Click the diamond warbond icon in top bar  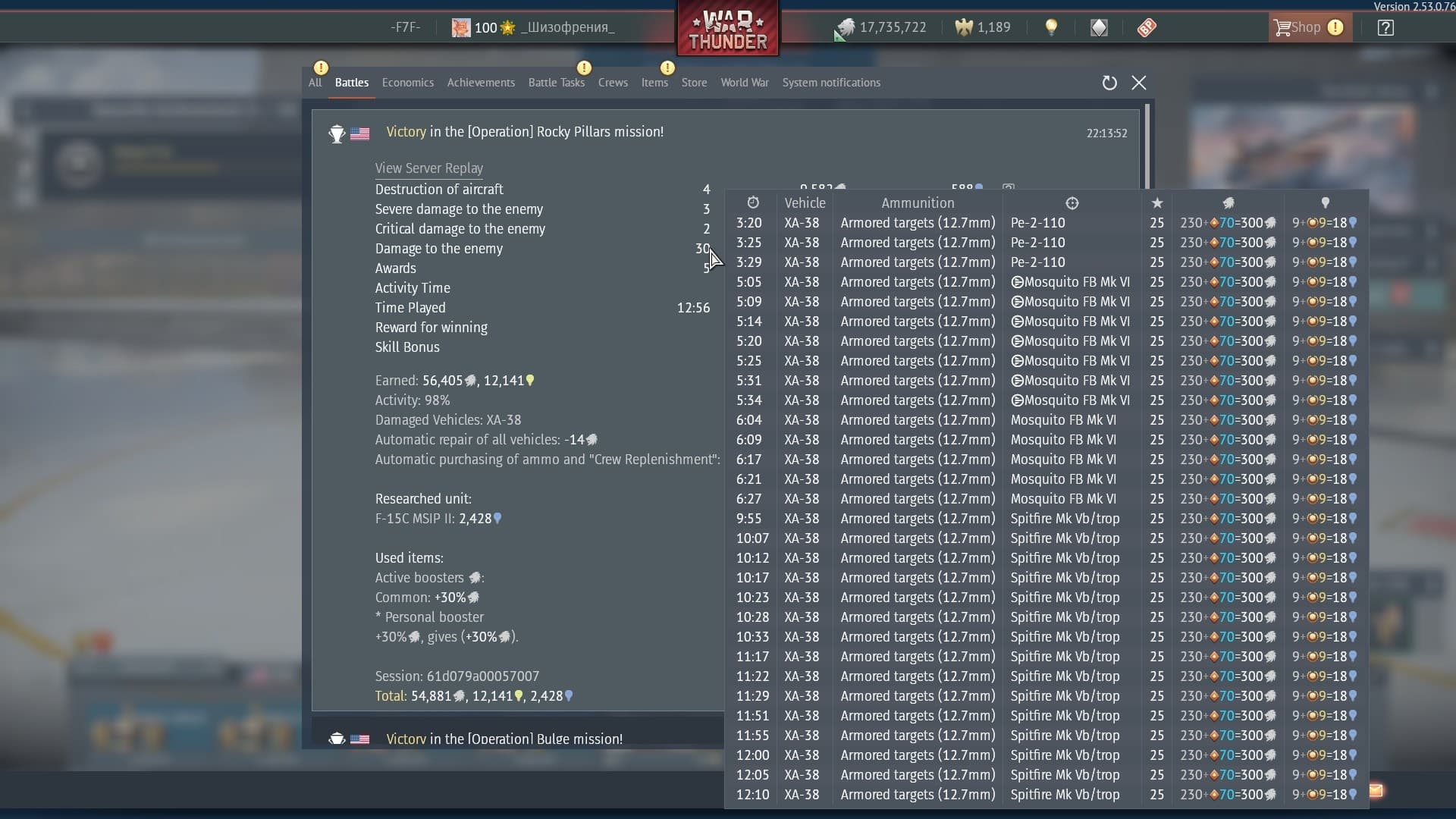click(x=1099, y=27)
